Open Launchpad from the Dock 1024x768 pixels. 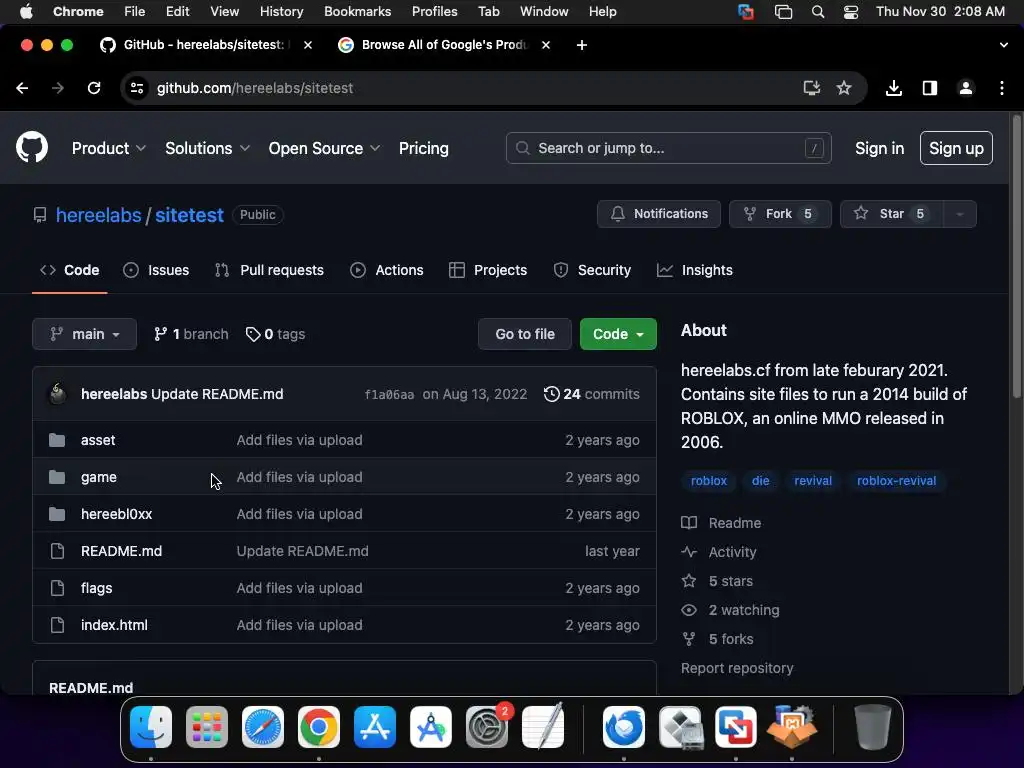coord(207,727)
